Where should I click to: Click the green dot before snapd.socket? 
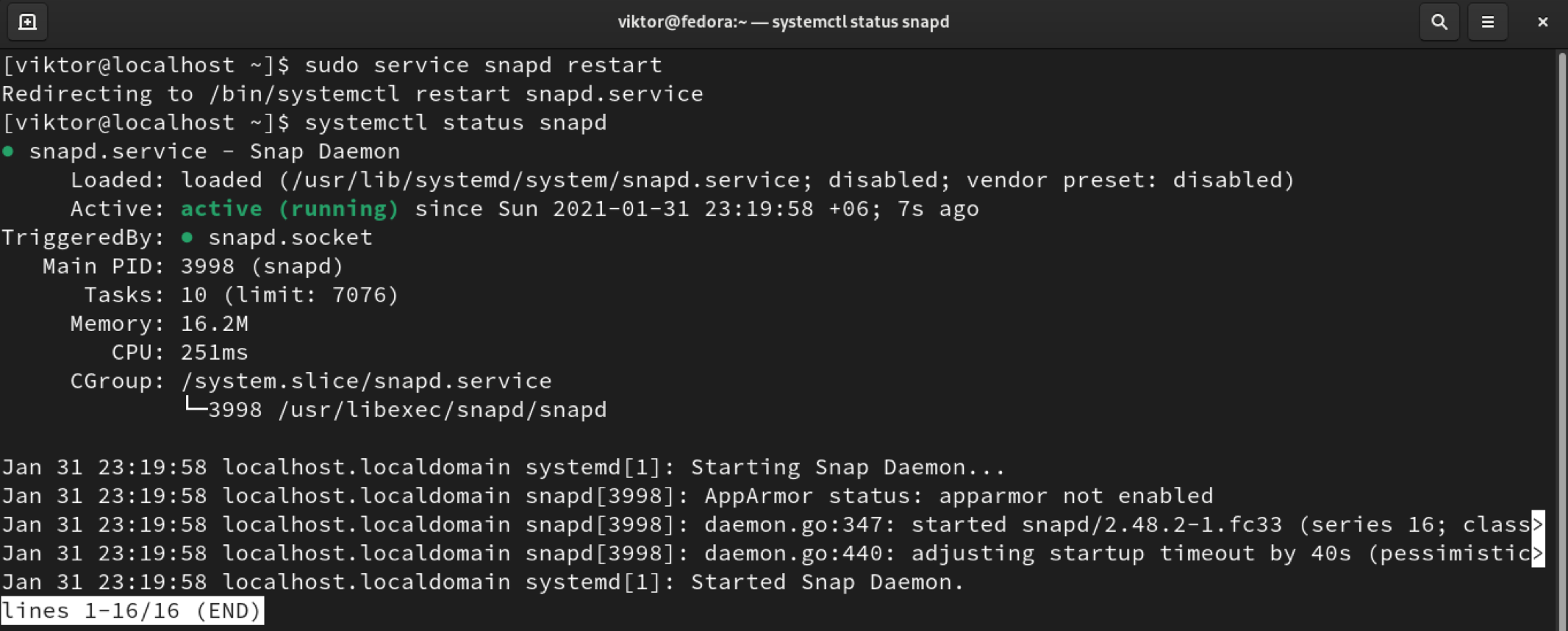tap(187, 237)
